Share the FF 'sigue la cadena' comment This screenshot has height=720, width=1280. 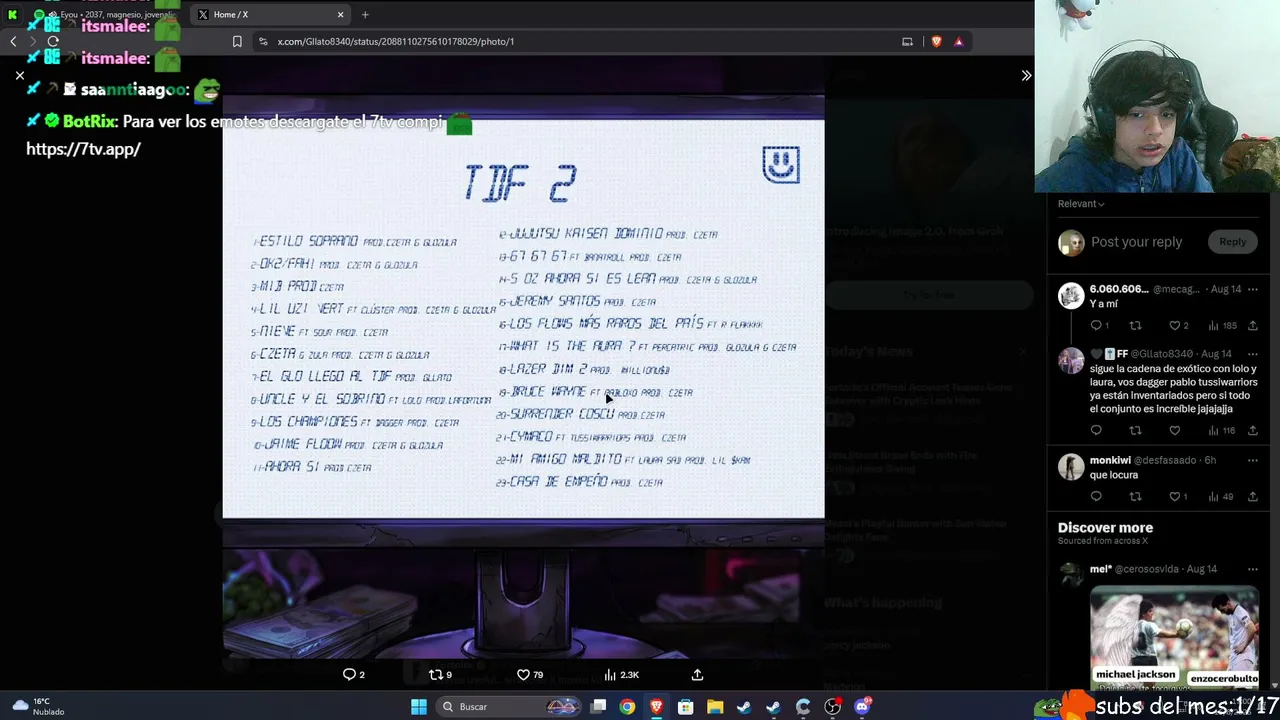(x=1252, y=431)
